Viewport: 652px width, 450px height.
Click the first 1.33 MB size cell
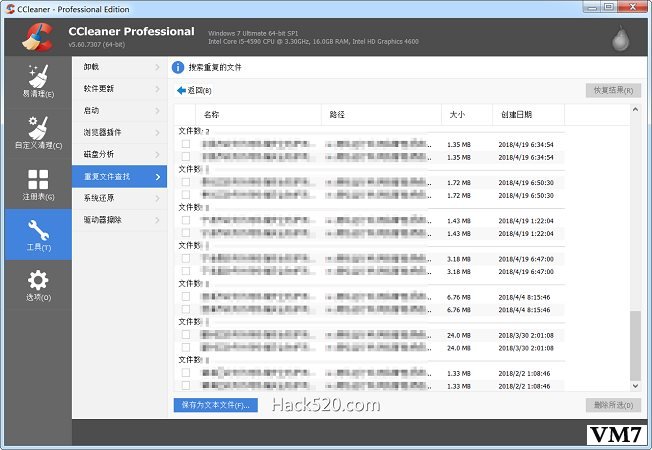pyautogui.click(x=459, y=373)
